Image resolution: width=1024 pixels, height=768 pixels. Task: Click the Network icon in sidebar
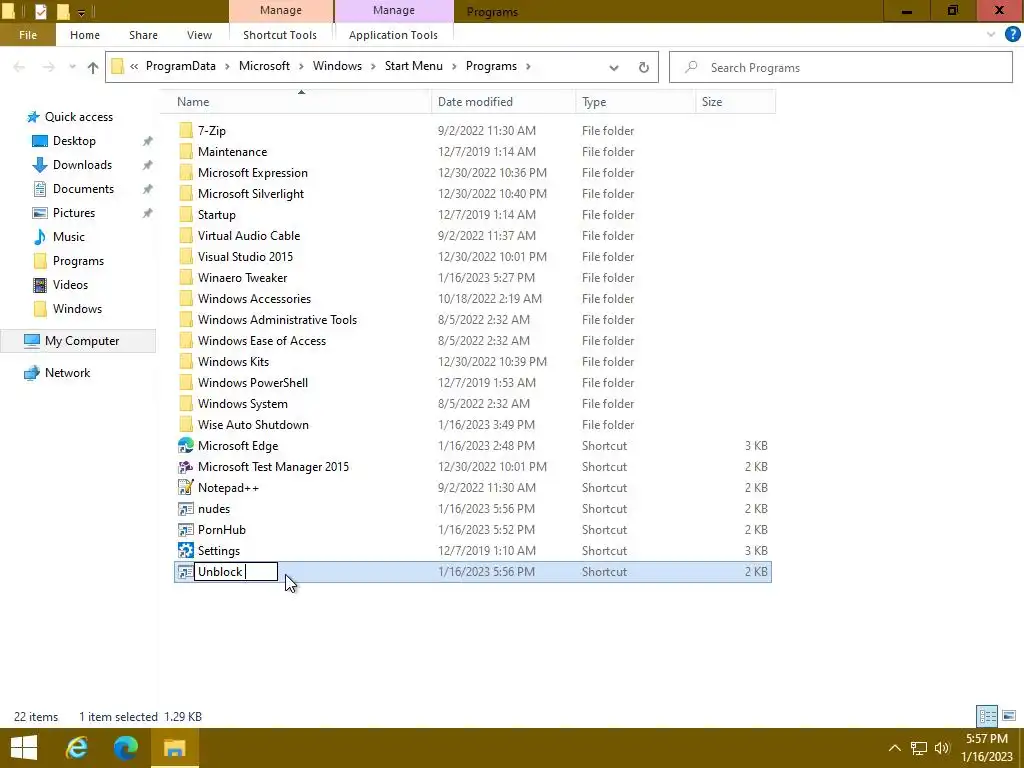click(32, 373)
